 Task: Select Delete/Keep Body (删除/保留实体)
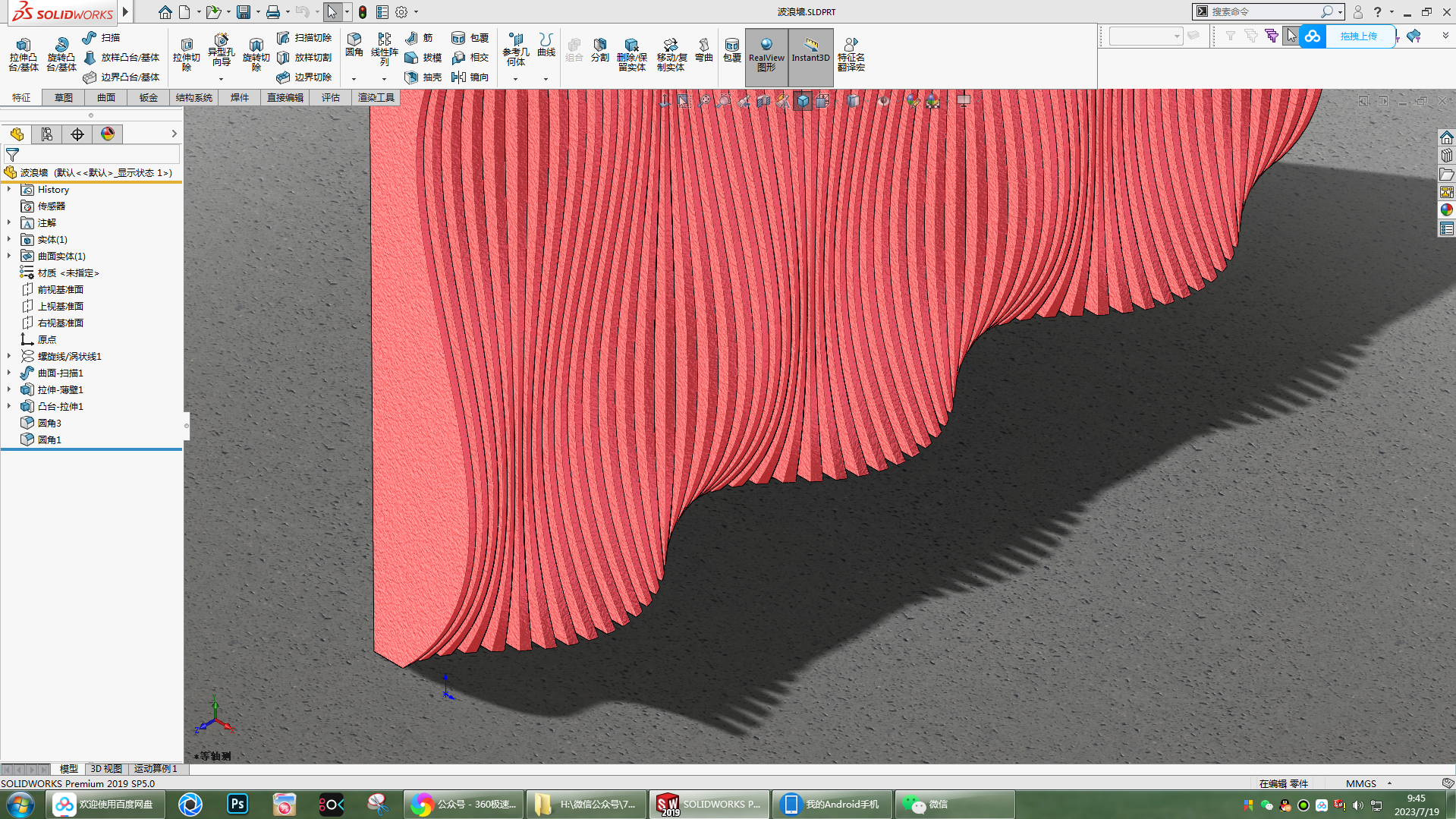coord(631,55)
